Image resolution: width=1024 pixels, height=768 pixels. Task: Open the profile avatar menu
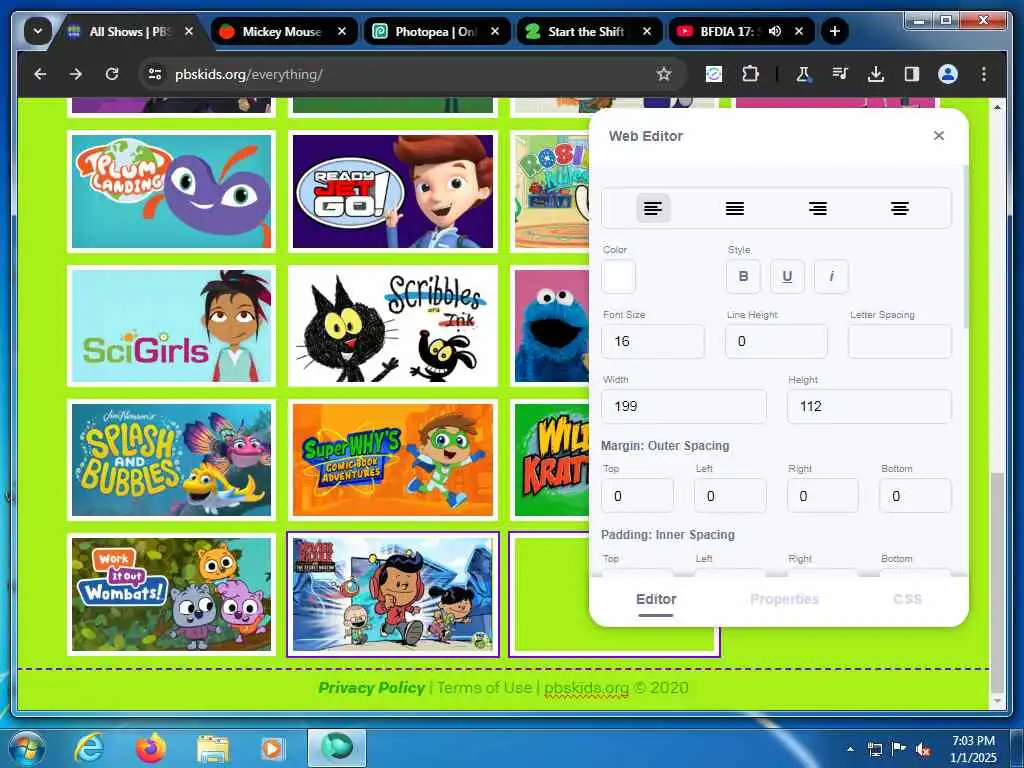[x=948, y=74]
